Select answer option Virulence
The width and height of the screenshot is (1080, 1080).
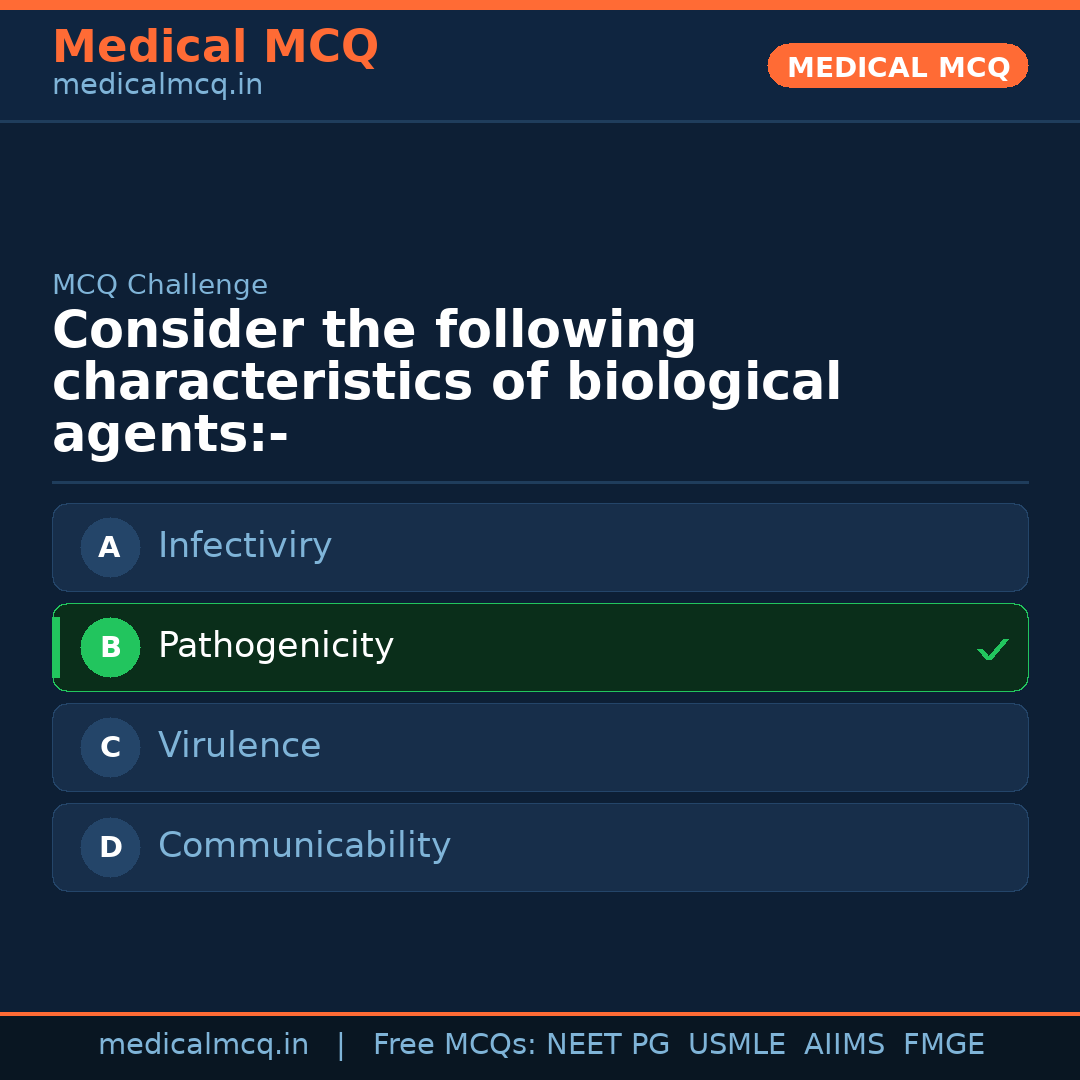point(540,747)
